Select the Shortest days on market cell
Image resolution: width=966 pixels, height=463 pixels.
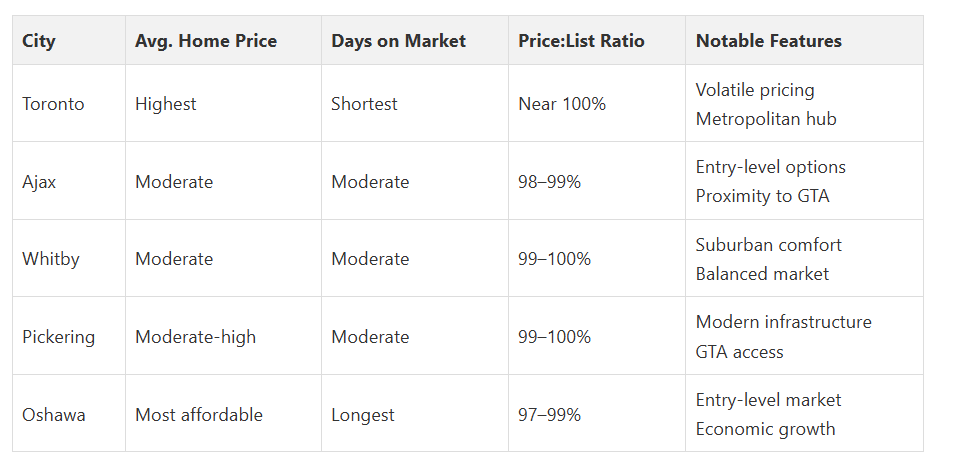coord(364,104)
